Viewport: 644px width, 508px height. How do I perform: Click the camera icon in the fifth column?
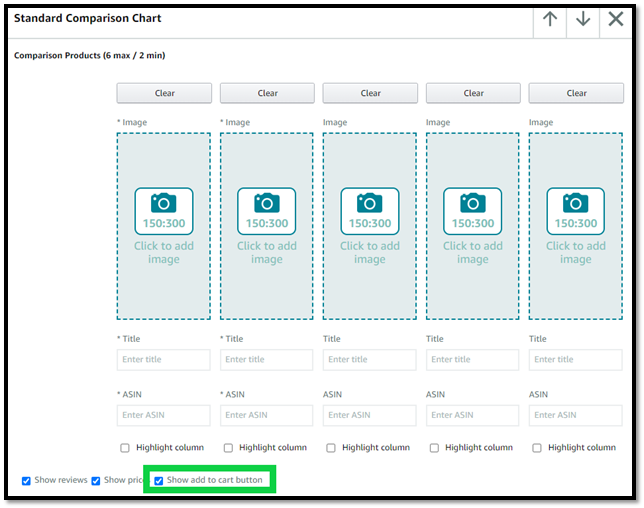tap(575, 203)
